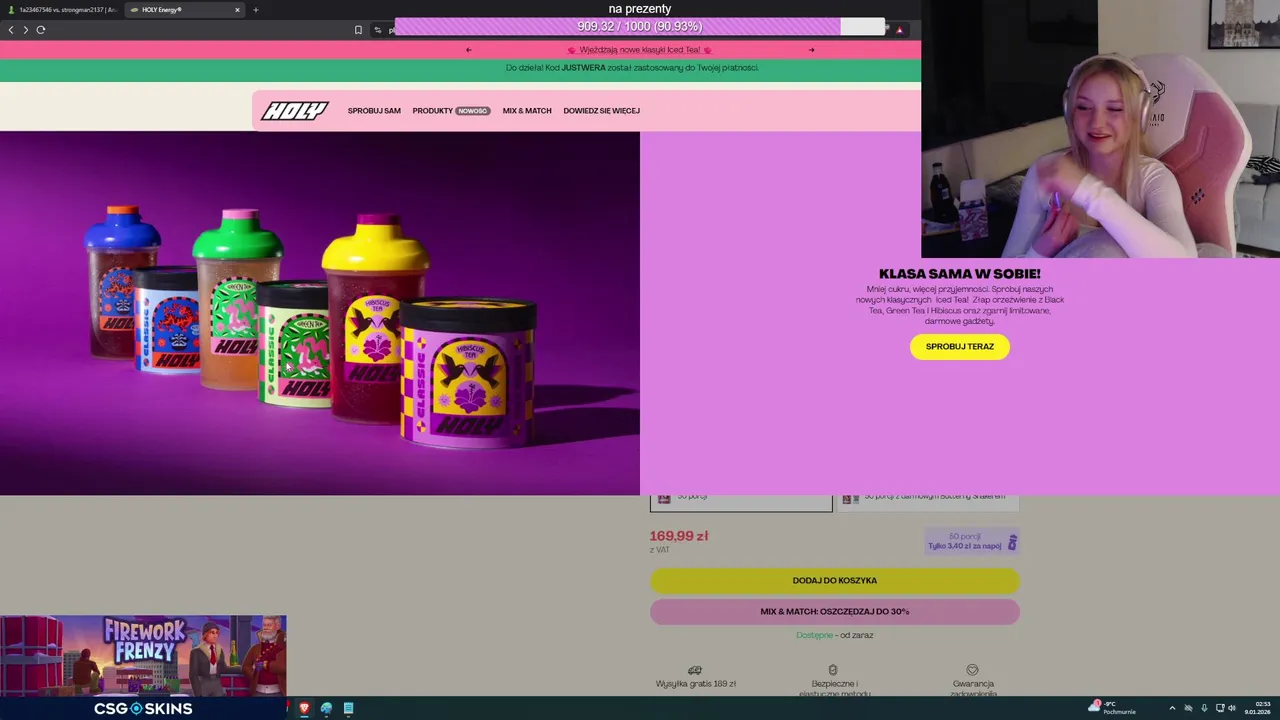The height and width of the screenshot is (720, 1280).
Task: Click the Brave shields icon in address bar
Action: [x=899, y=30]
